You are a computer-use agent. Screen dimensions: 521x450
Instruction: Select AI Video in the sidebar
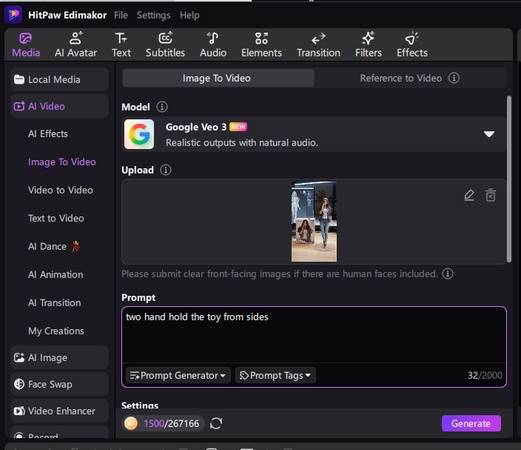[x=59, y=106]
